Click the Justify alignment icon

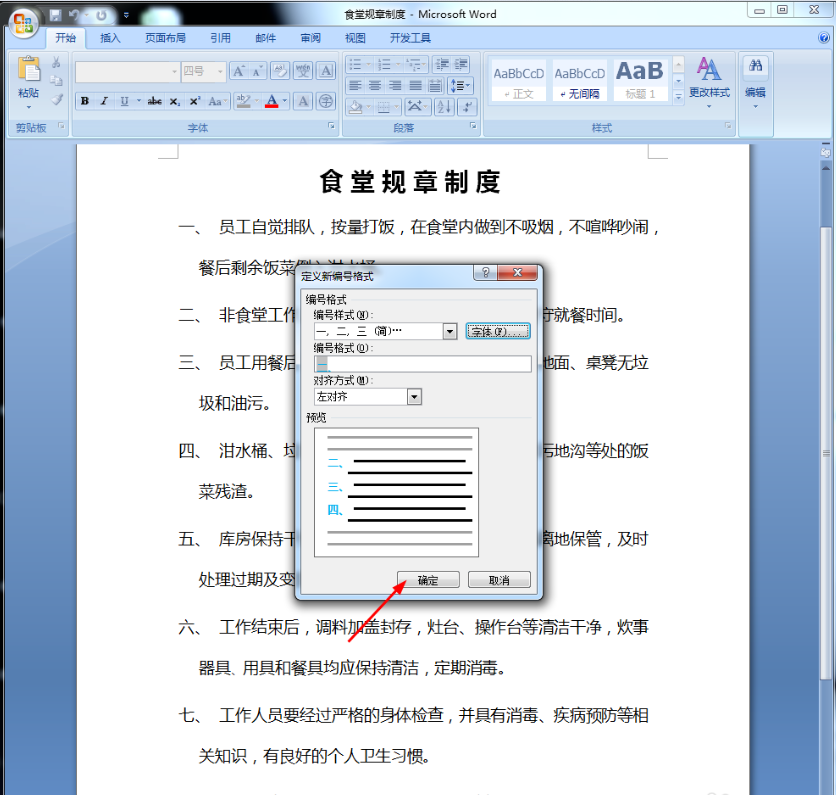[x=415, y=85]
